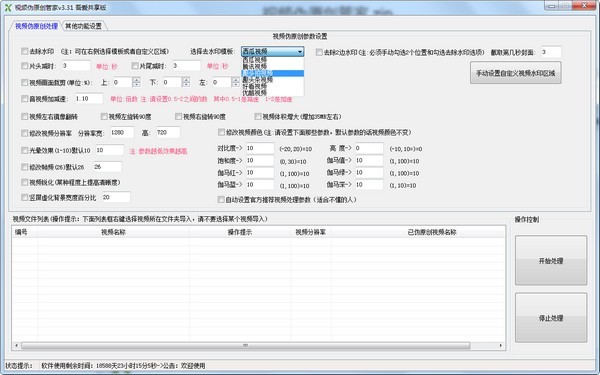Increase the 上 crop value spinner

point(136,80)
